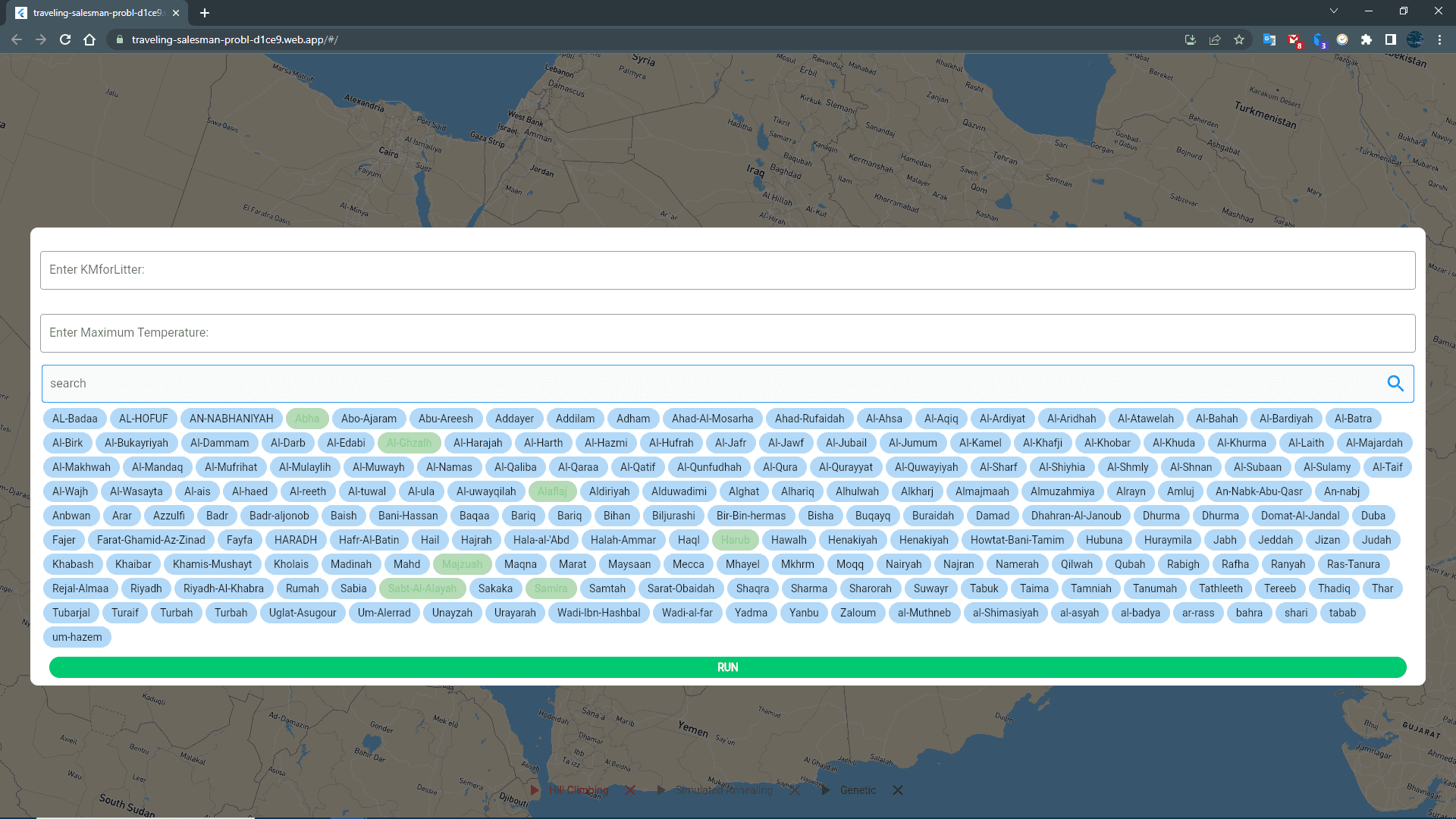The image size is (1456, 819).
Task: Open Chrome's three-dot menu
Action: [x=1439, y=39]
